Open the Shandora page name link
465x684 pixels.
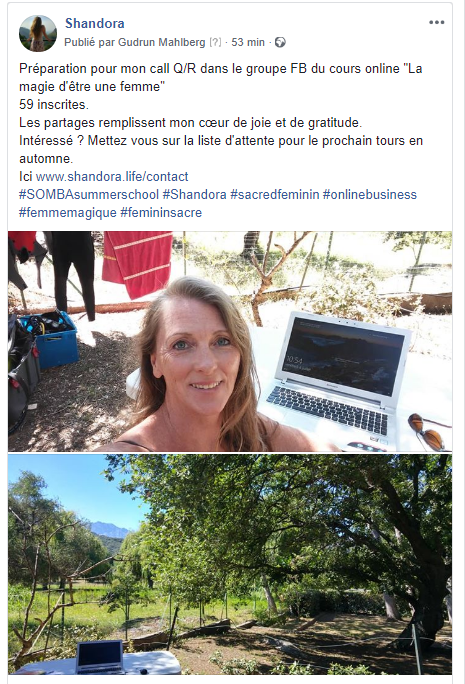click(x=95, y=23)
